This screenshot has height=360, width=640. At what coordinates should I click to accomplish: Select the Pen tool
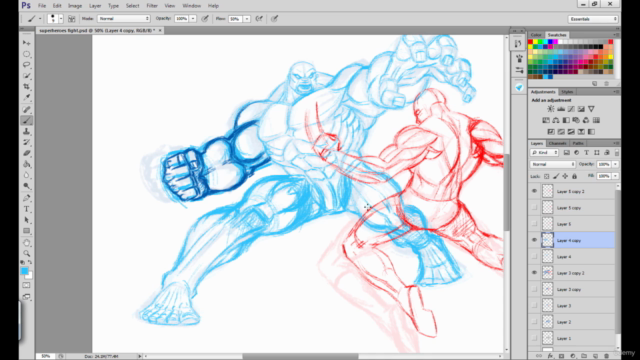point(27,198)
